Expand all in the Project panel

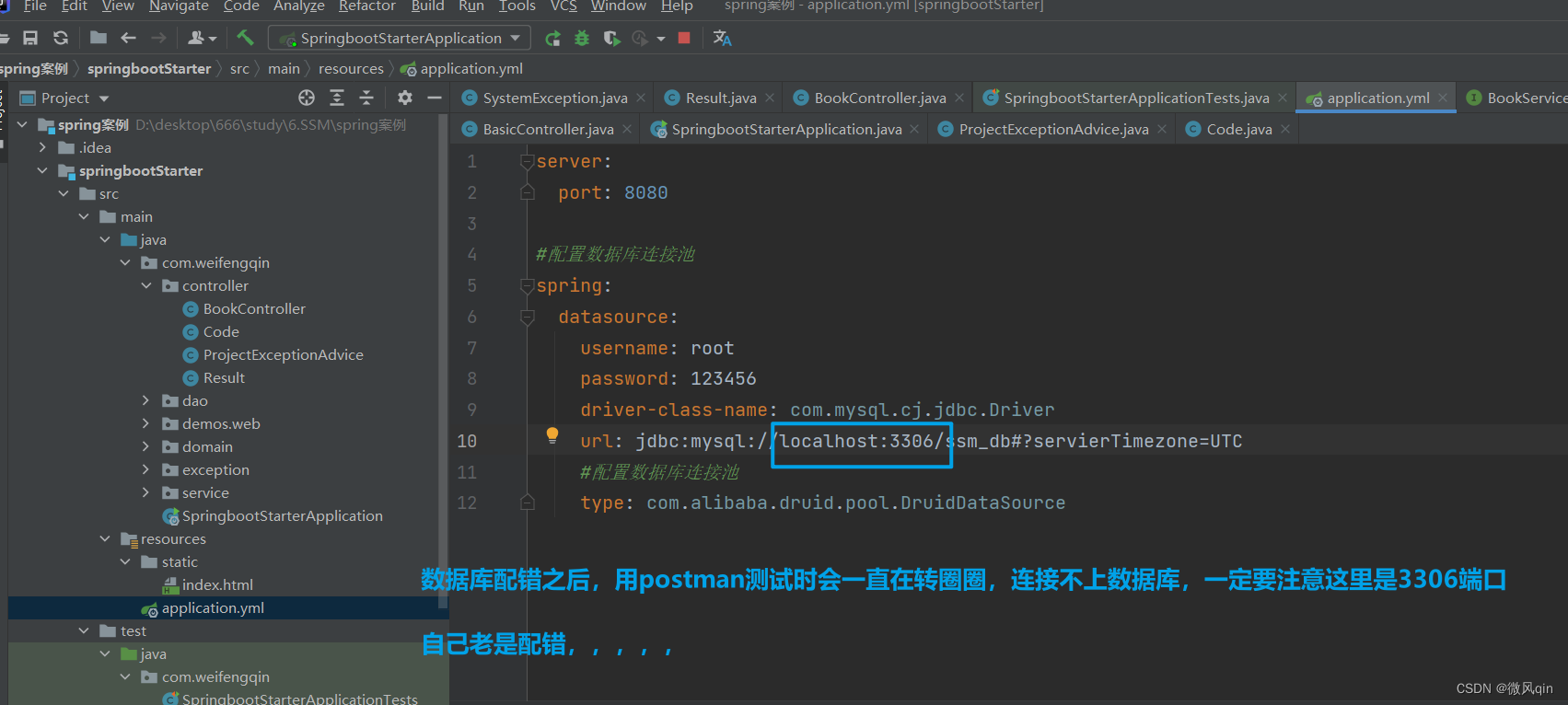[x=337, y=98]
